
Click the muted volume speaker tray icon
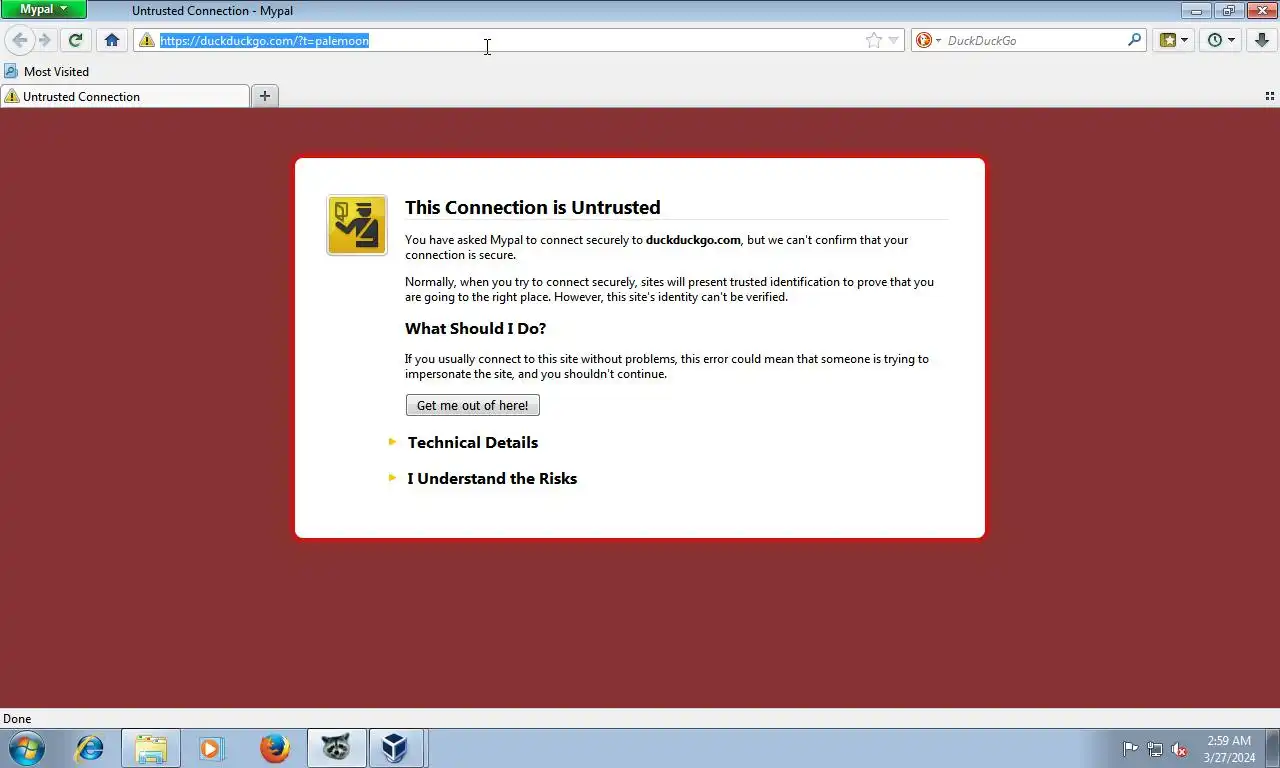pos(1179,749)
